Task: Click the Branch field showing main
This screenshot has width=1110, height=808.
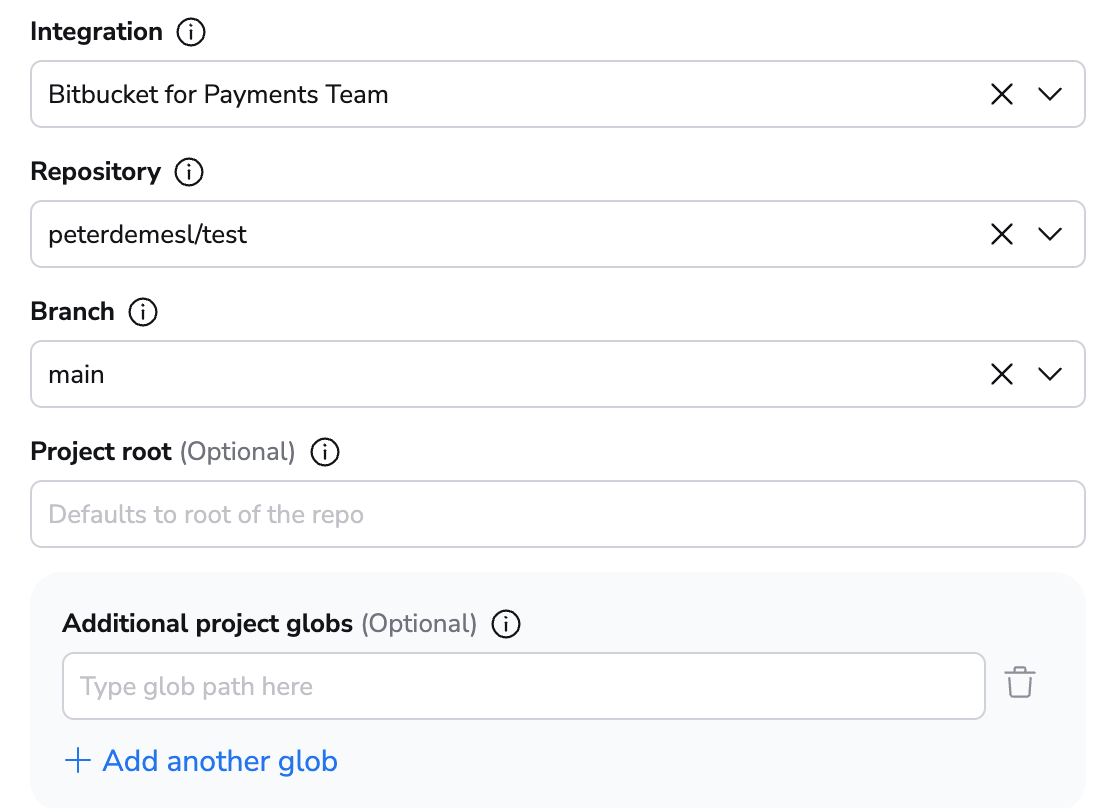Action: pyautogui.click(x=500, y=373)
